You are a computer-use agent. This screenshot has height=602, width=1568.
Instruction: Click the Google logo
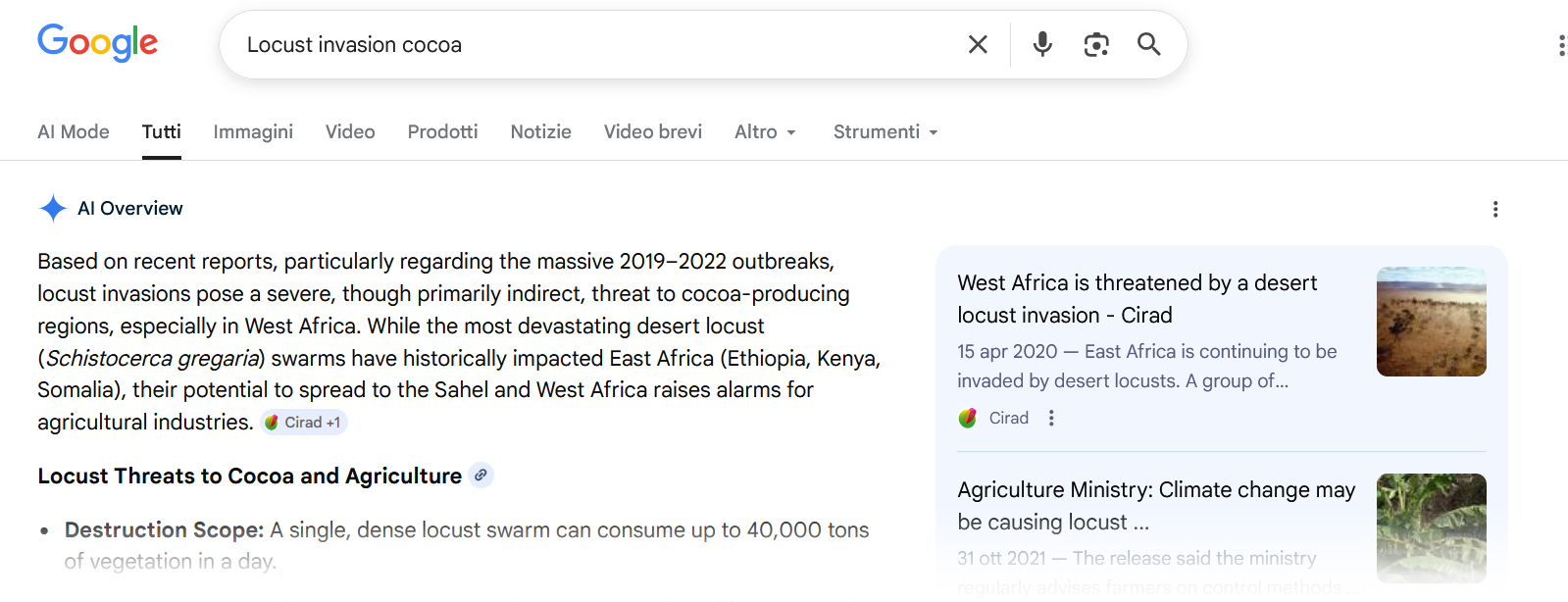[x=97, y=43]
